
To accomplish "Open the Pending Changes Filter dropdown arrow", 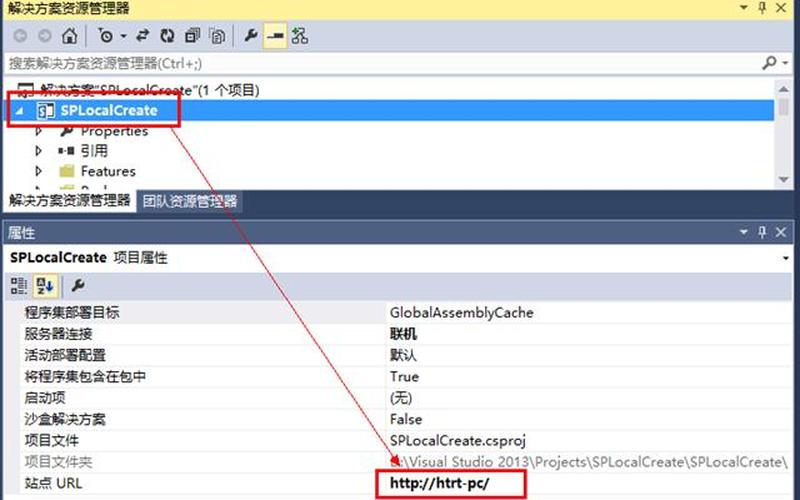I will (123, 36).
